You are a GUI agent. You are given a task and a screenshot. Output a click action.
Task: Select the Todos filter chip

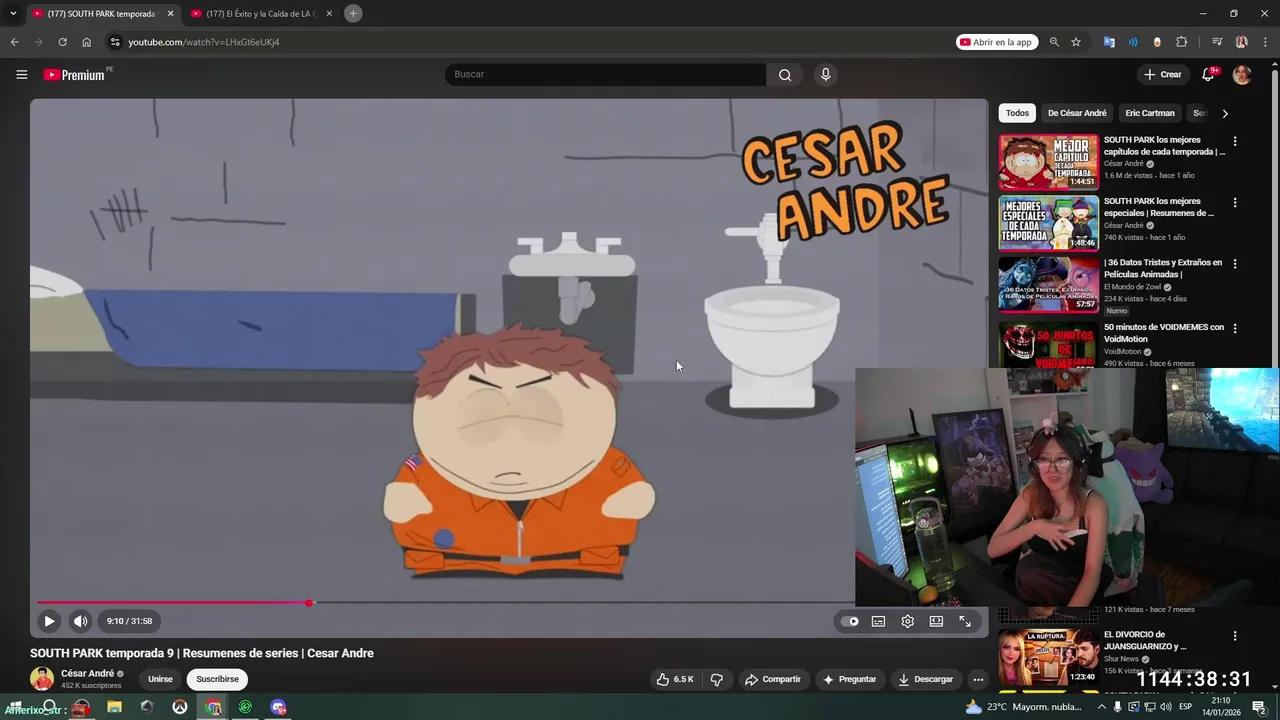[1017, 113]
